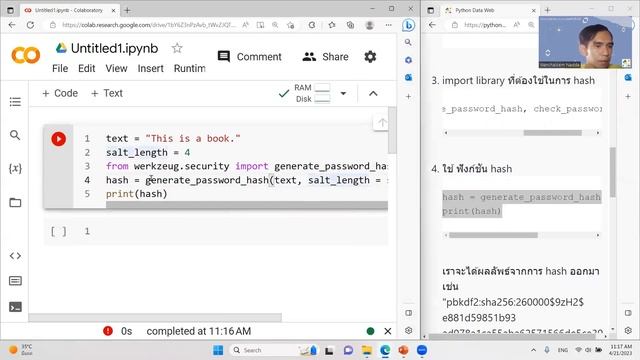Open Colab find and replace sidebar

click(x=15, y=135)
